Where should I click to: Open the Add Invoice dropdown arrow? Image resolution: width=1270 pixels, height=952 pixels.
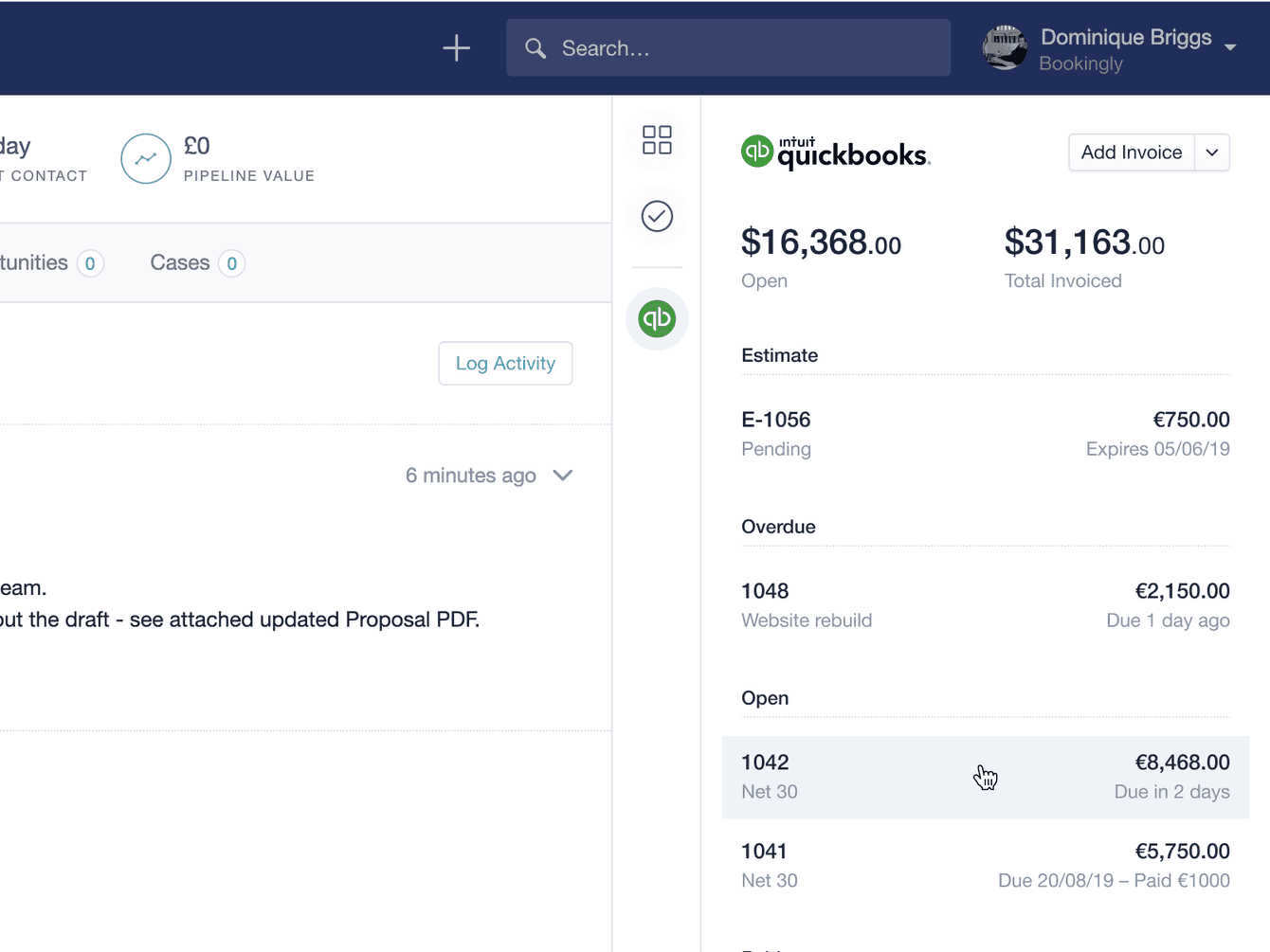[1212, 153]
